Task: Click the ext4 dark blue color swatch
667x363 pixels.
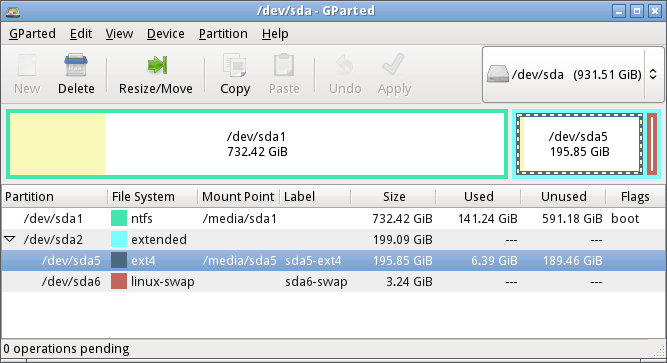Action: tap(119, 260)
